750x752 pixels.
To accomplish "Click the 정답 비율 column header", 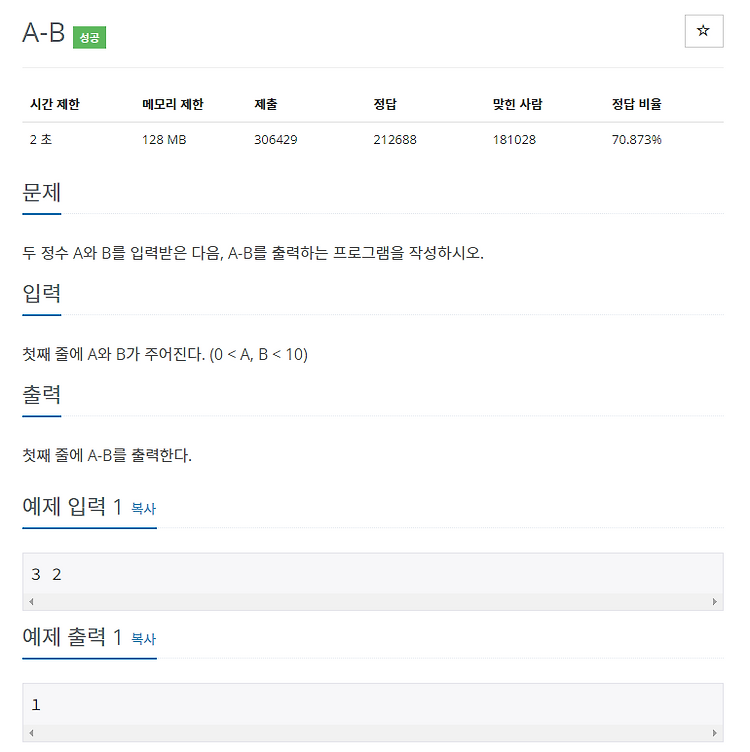I will tap(636, 104).
